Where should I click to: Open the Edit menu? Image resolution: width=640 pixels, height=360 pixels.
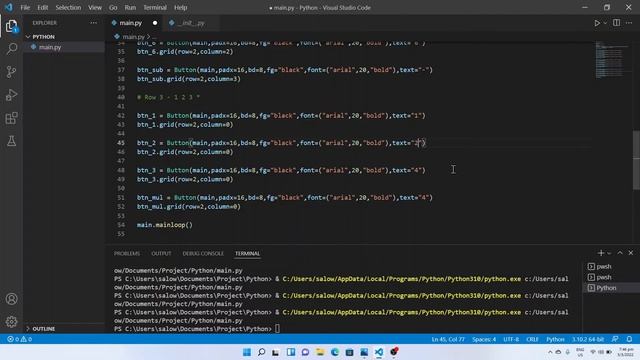pyautogui.click(x=42, y=7)
